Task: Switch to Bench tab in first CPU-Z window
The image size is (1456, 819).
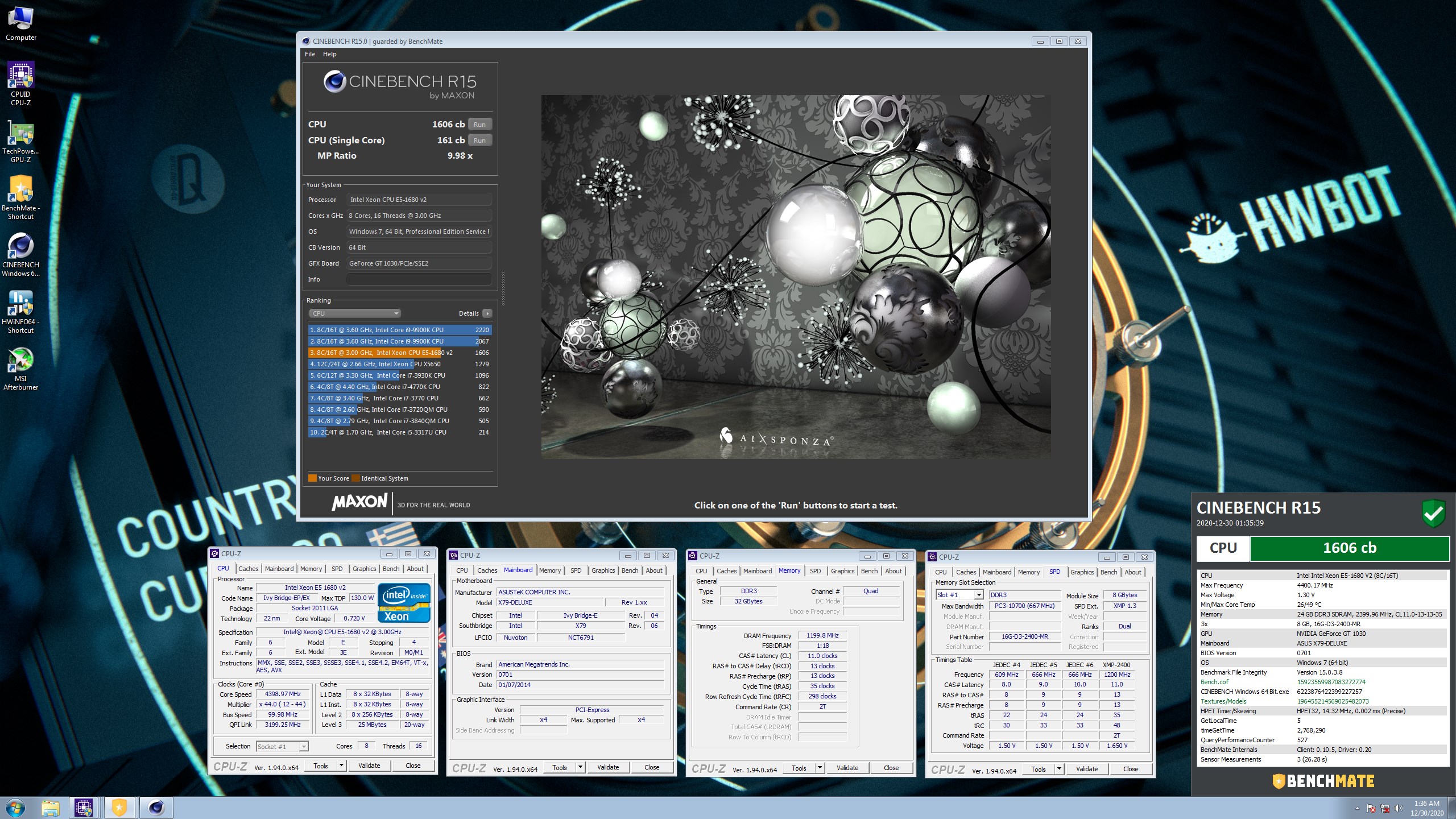Action: (391, 569)
